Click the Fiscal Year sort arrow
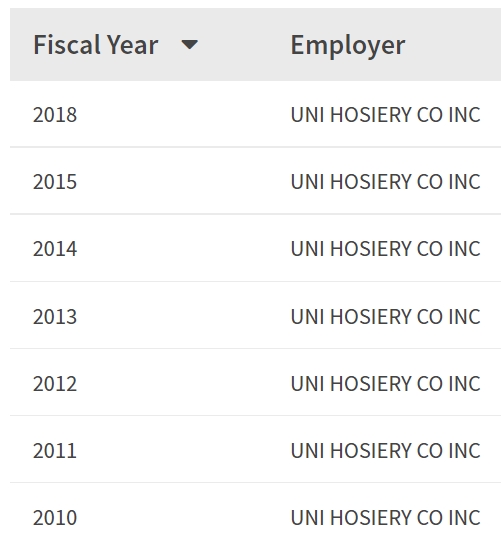Screen dimensions: 501x556 [x=189, y=45]
